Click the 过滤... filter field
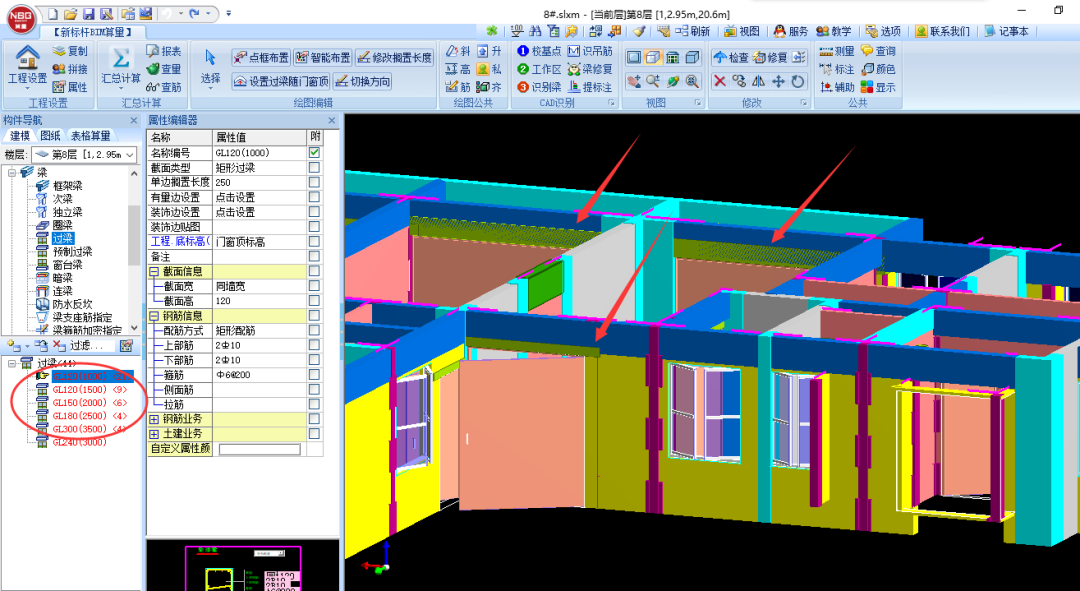Viewport: 1080px width, 591px height. [92, 346]
